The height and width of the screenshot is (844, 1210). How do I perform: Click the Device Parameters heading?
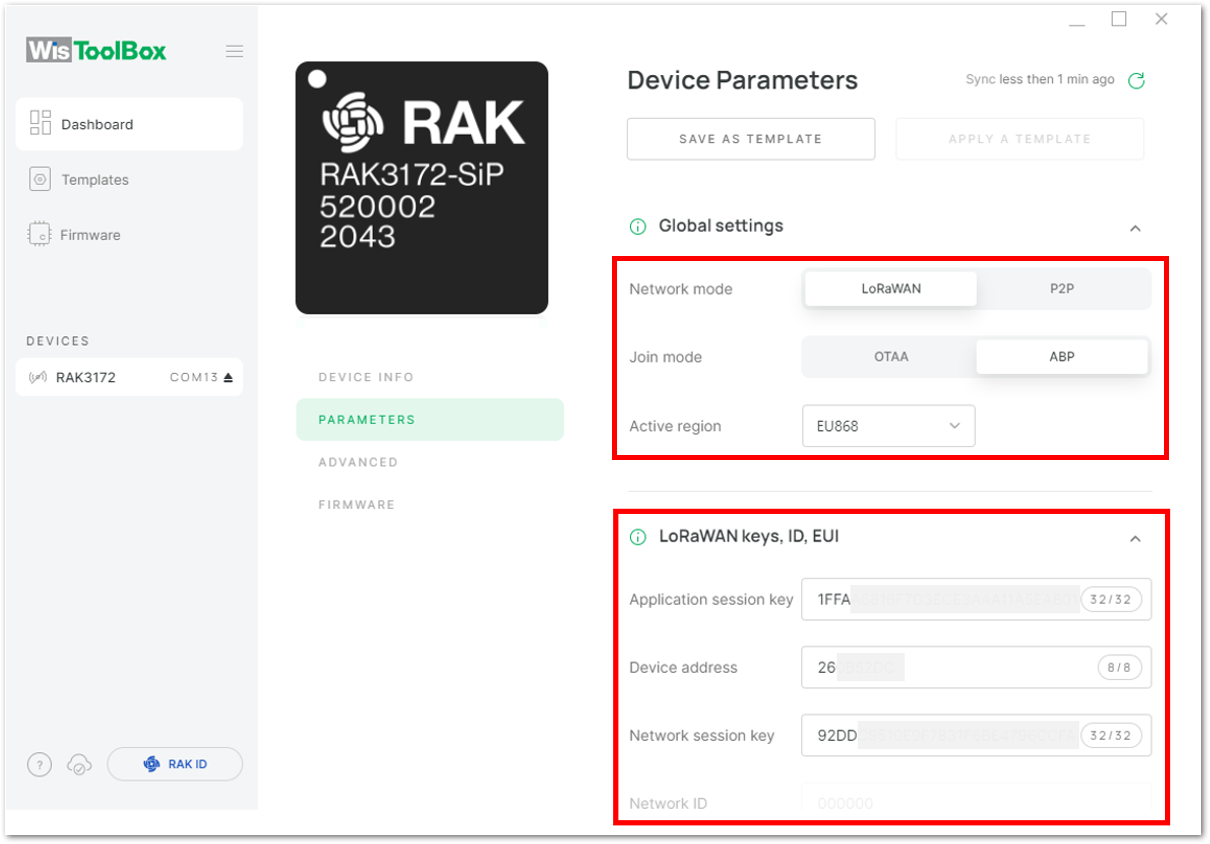click(x=742, y=81)
